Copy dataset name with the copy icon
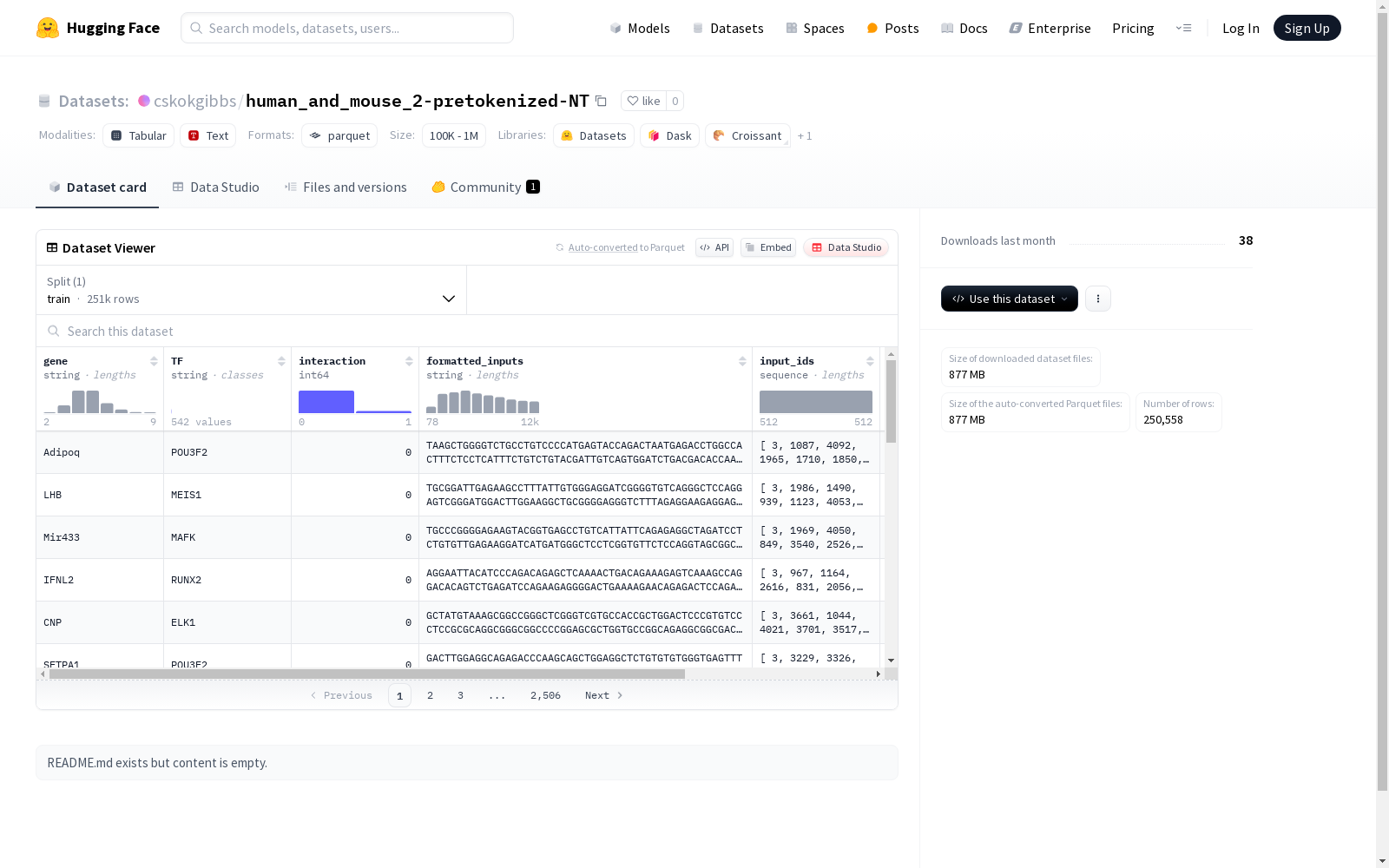This screenshot has width=1389, height=868. pyautogui.click(x=601, y=101)
